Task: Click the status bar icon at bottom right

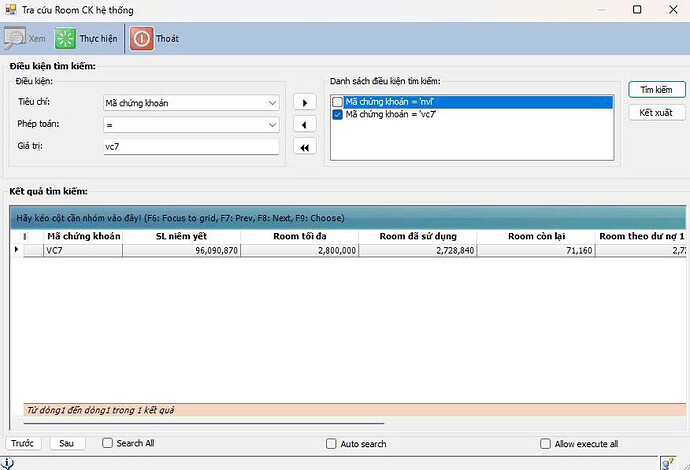Action: (x=668, y=464)
